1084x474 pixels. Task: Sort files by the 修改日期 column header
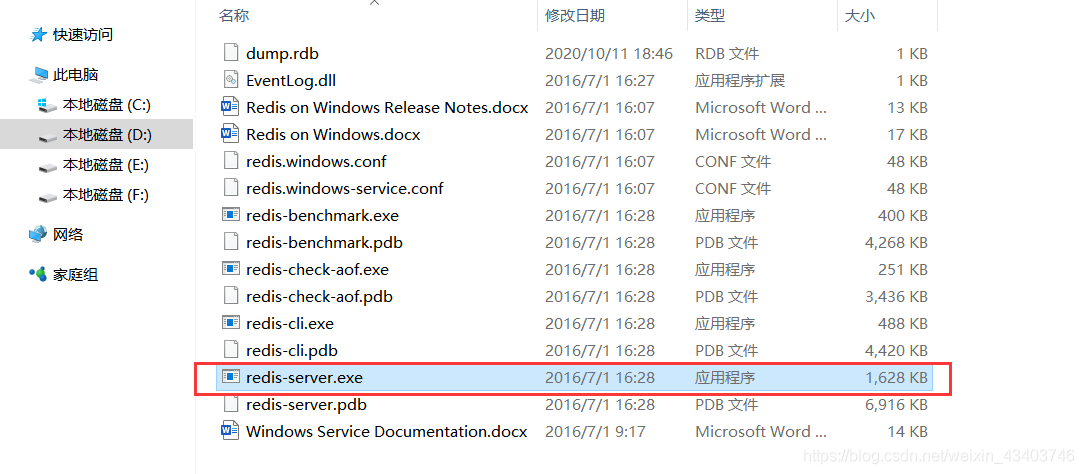click(574, 16)
